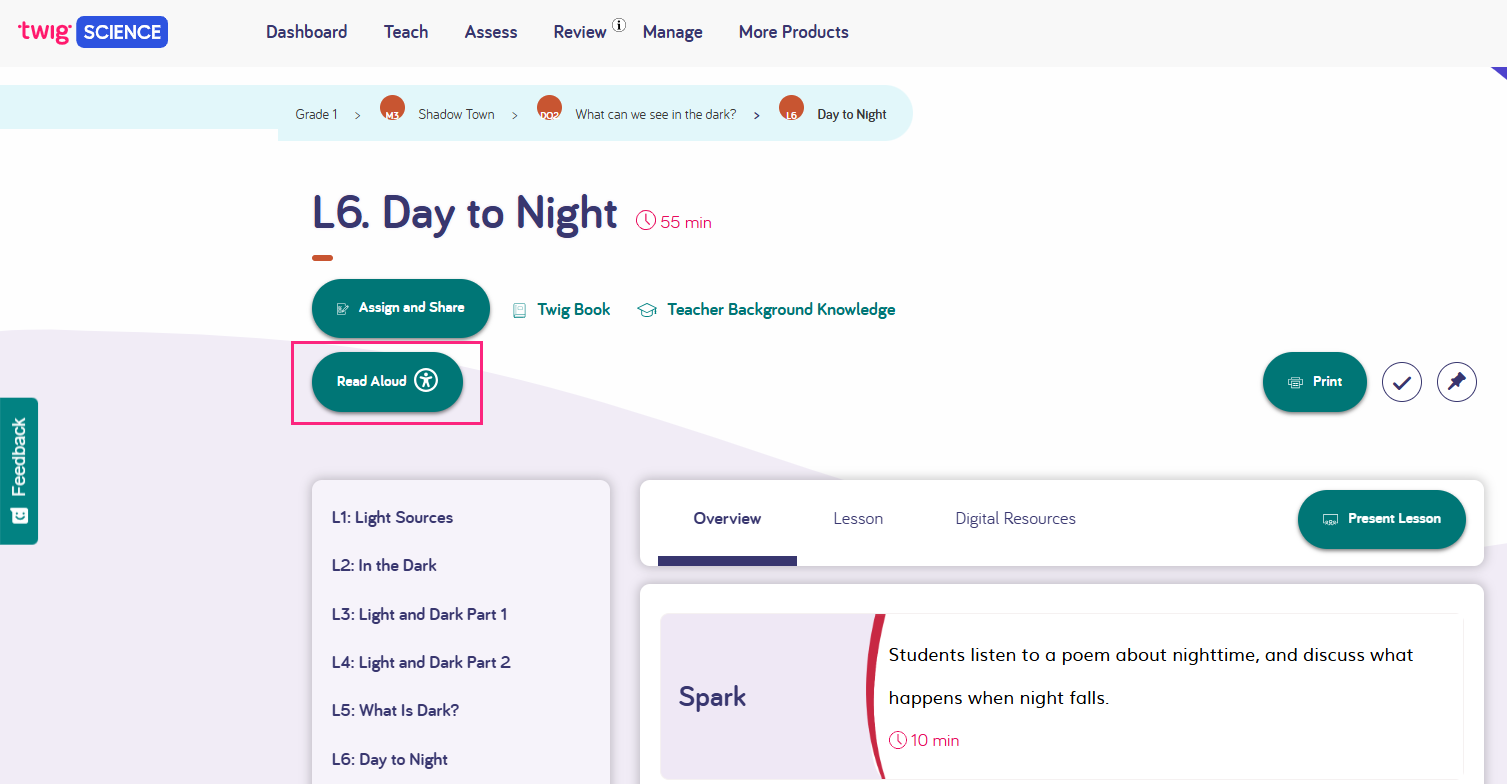Open the Teach menu

[x=406, y=32]
